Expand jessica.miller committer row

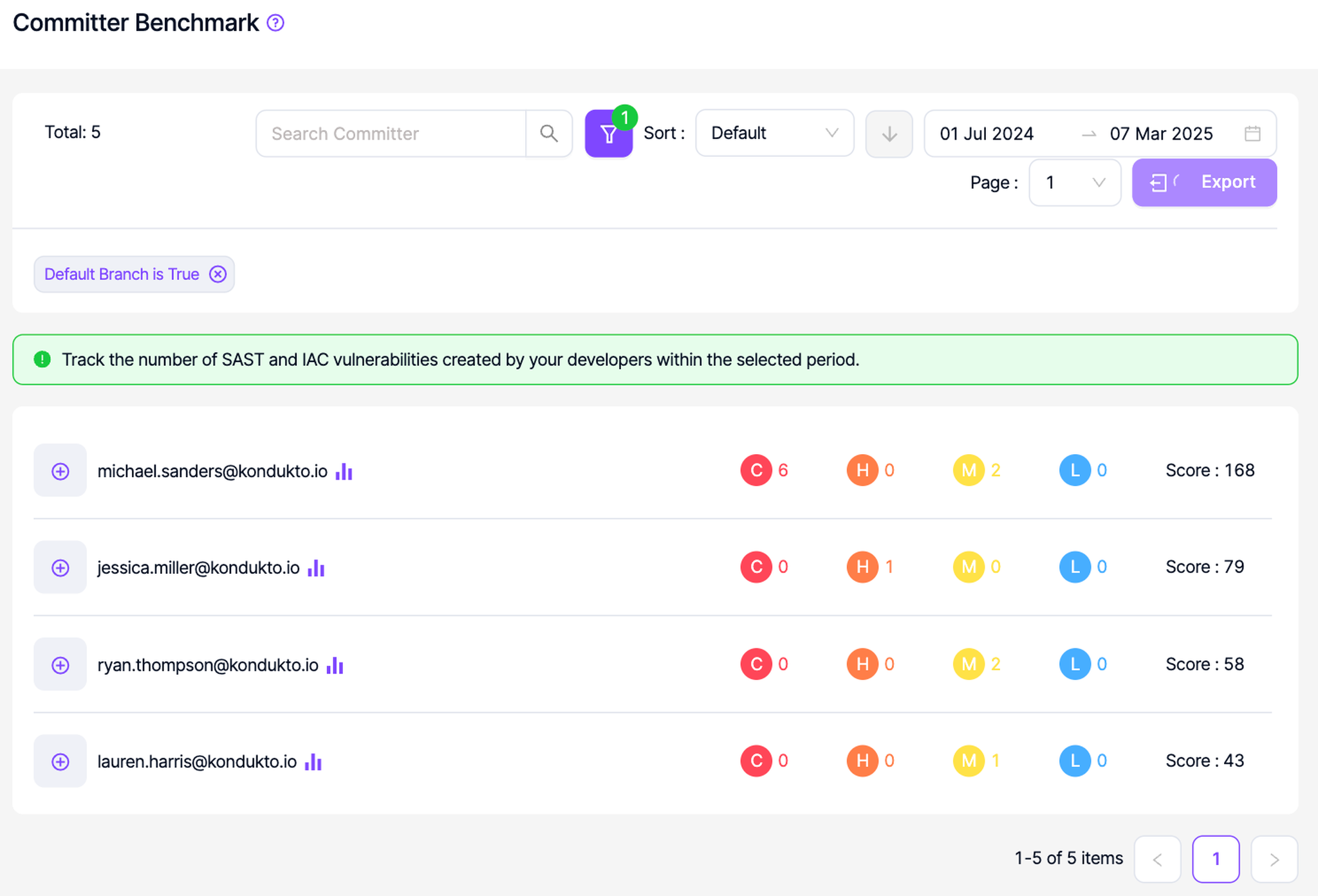coord(60,567)
